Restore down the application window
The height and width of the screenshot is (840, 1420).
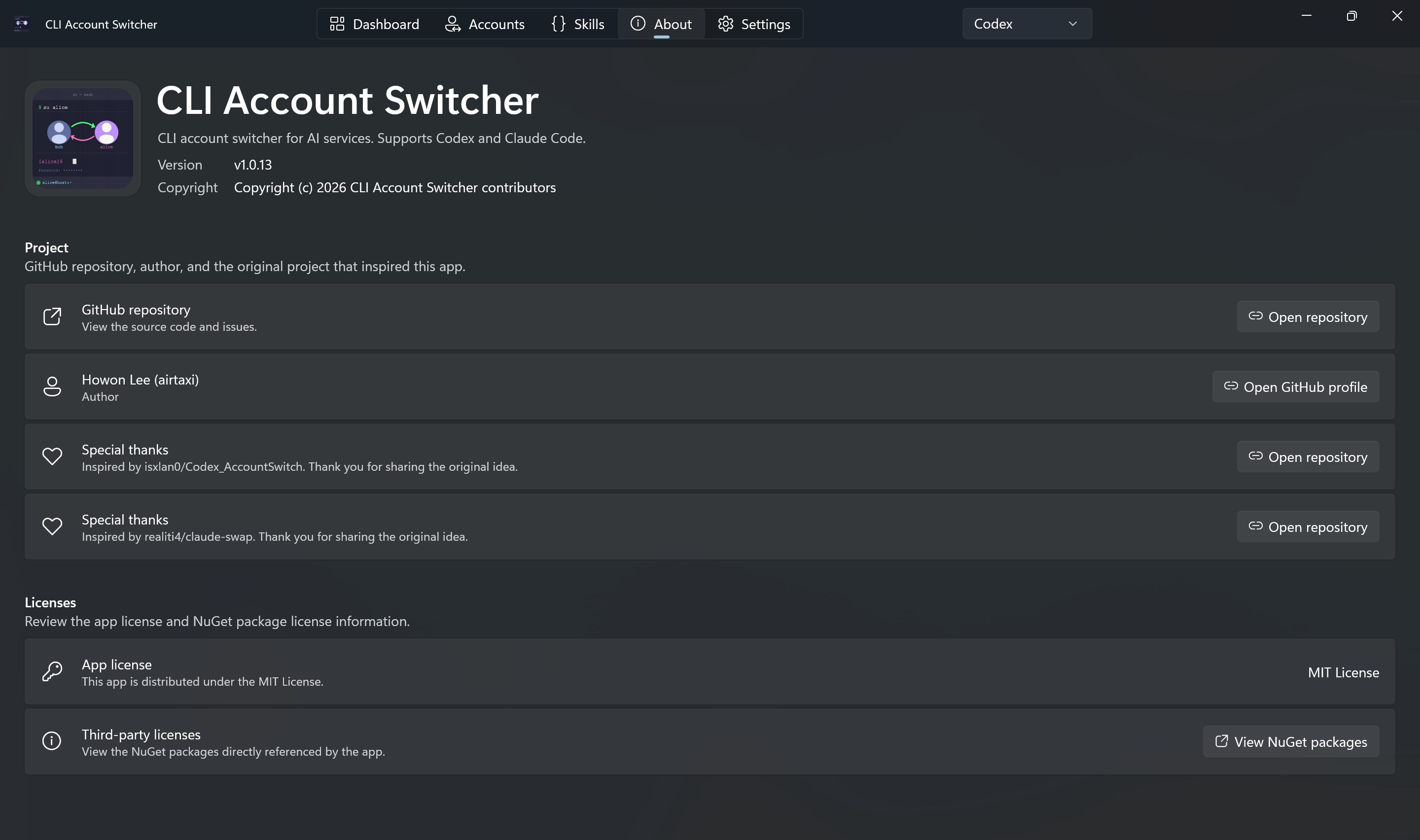pos(1351,16)
